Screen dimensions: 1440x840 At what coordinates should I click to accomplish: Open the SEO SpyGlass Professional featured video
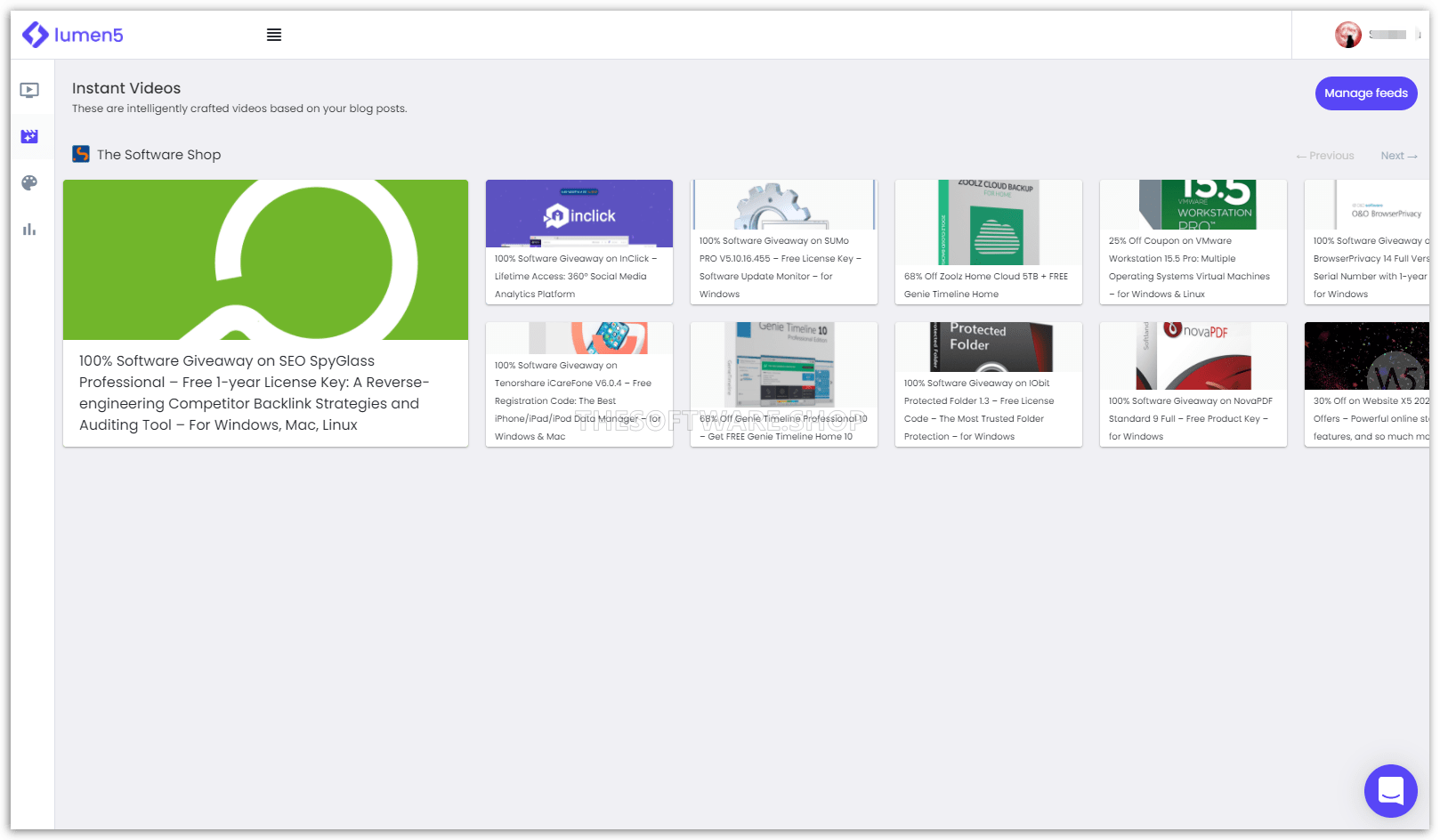[x=265, y=312]
